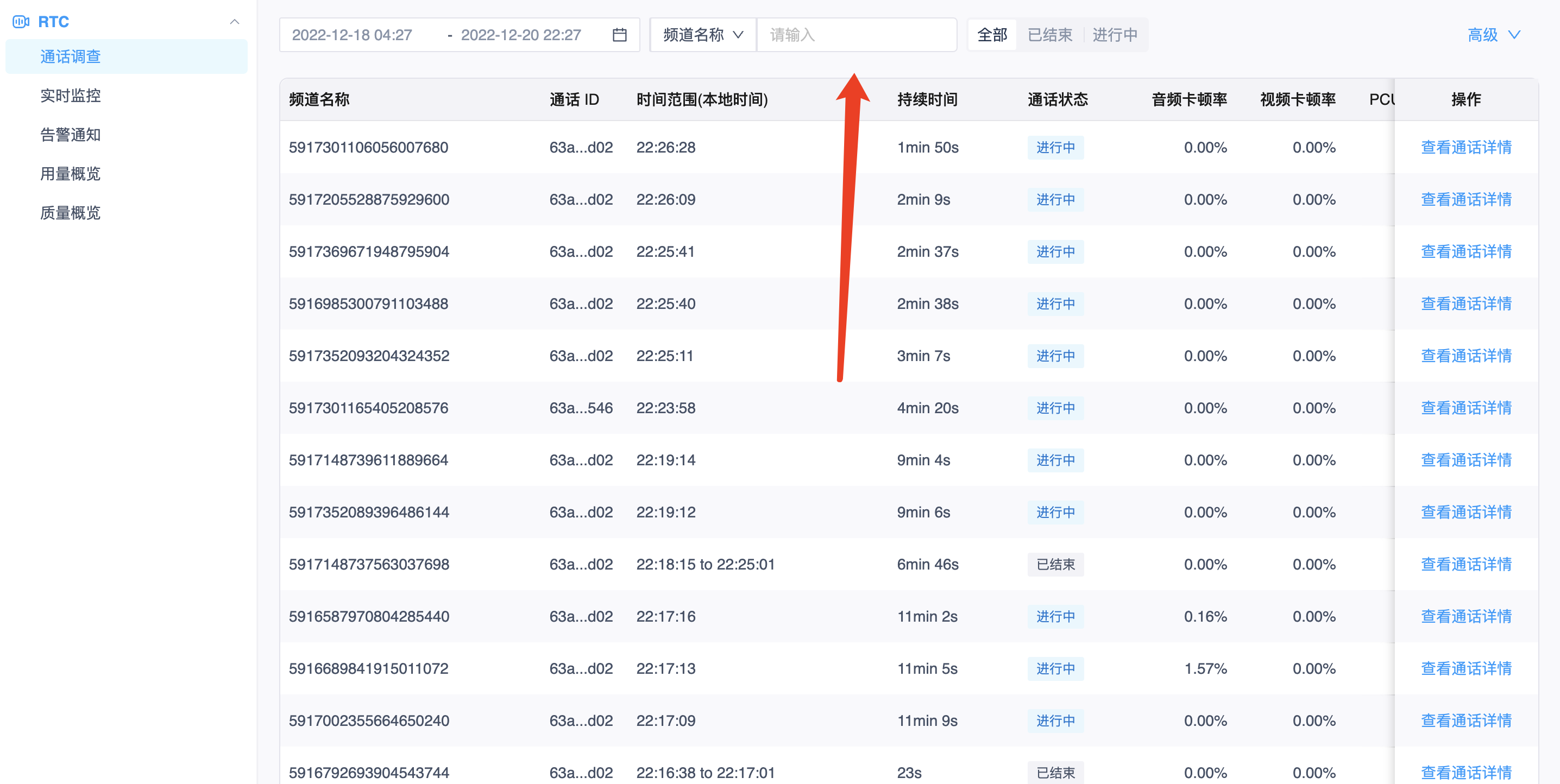View call details for channel 5917148737563037698
Image resolution: width=1560 pixels, height=784 pixels.
[1465, 564]
